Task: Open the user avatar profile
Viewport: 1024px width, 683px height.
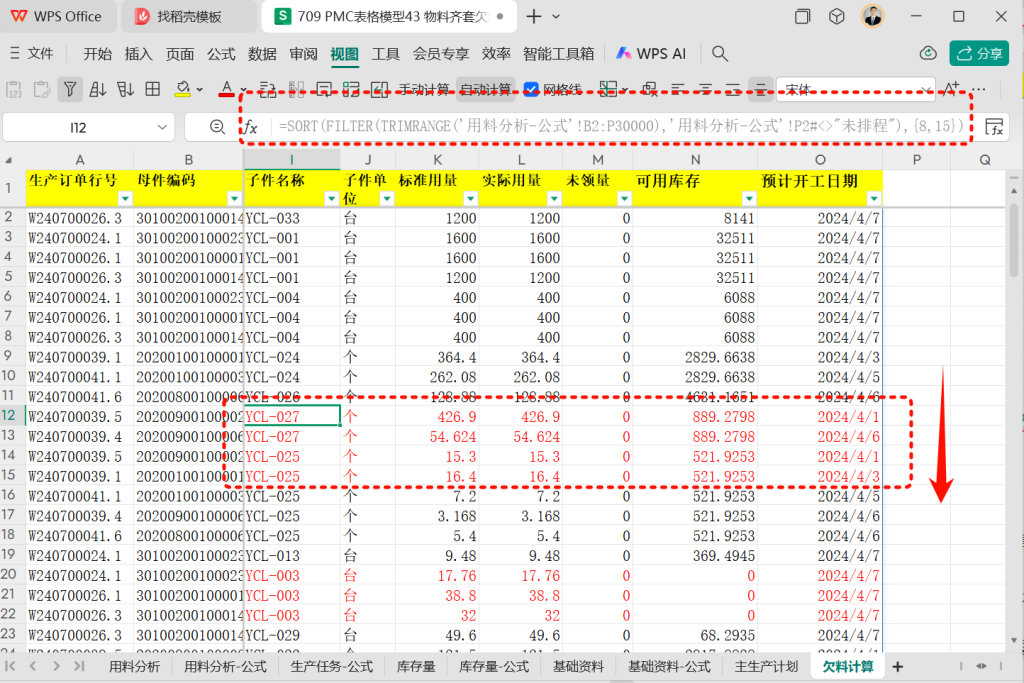Action: 873,16
